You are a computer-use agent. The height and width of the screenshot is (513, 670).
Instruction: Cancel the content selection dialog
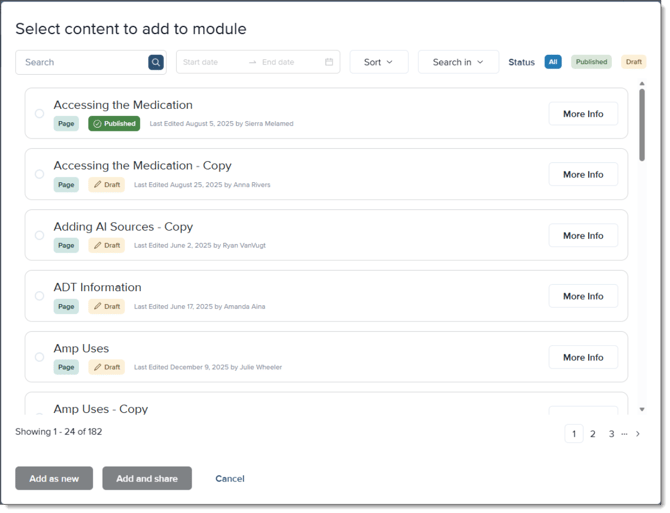[230, 478]
